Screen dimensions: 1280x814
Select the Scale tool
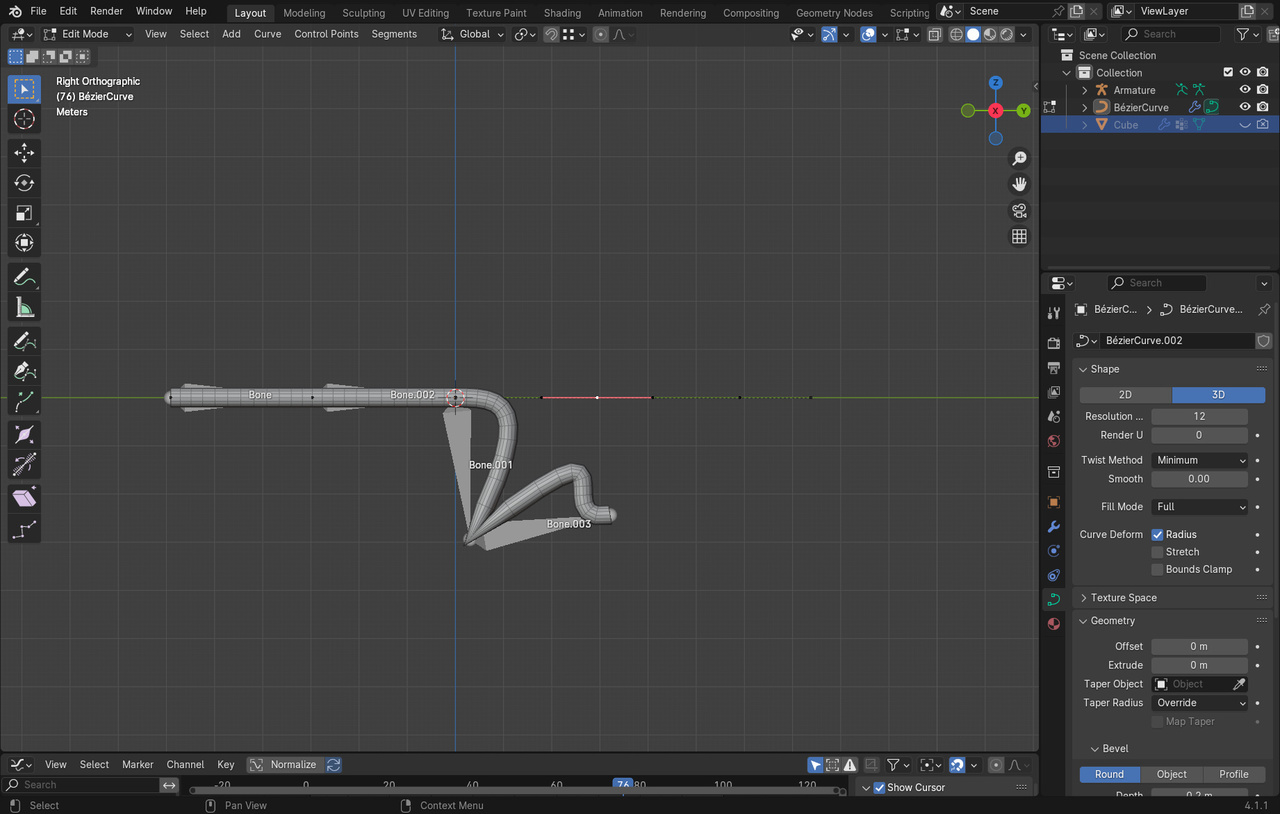[x=24, y=213]
